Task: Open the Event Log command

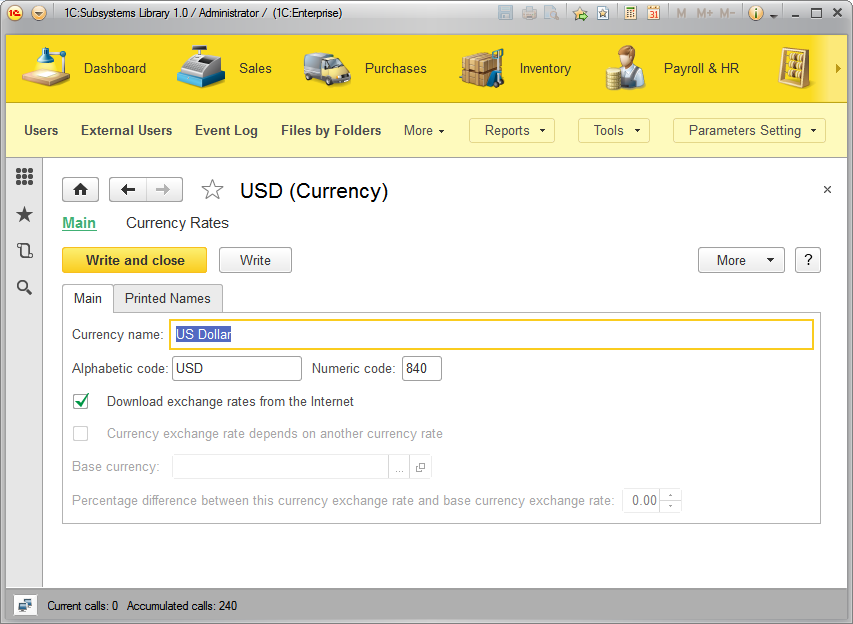Action: pos(226,131)
